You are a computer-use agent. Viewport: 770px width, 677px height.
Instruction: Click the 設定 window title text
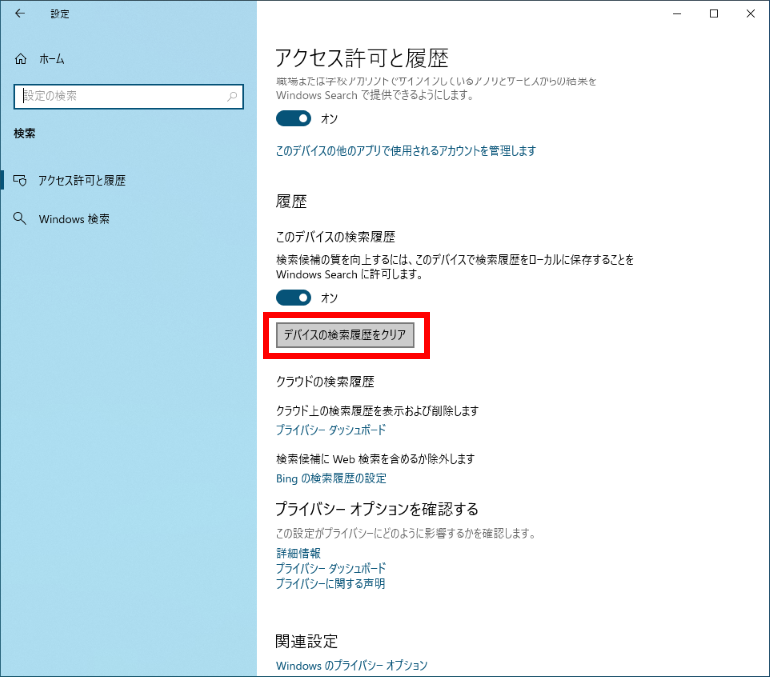[x=61, y=14]
